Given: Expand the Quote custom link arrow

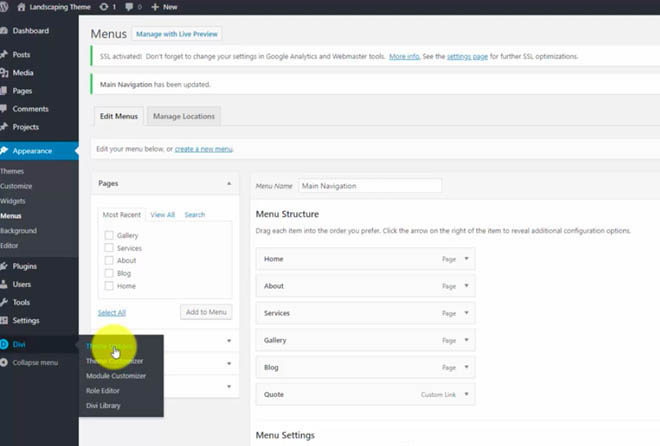Looking at the screenshot, I should 466,394.
